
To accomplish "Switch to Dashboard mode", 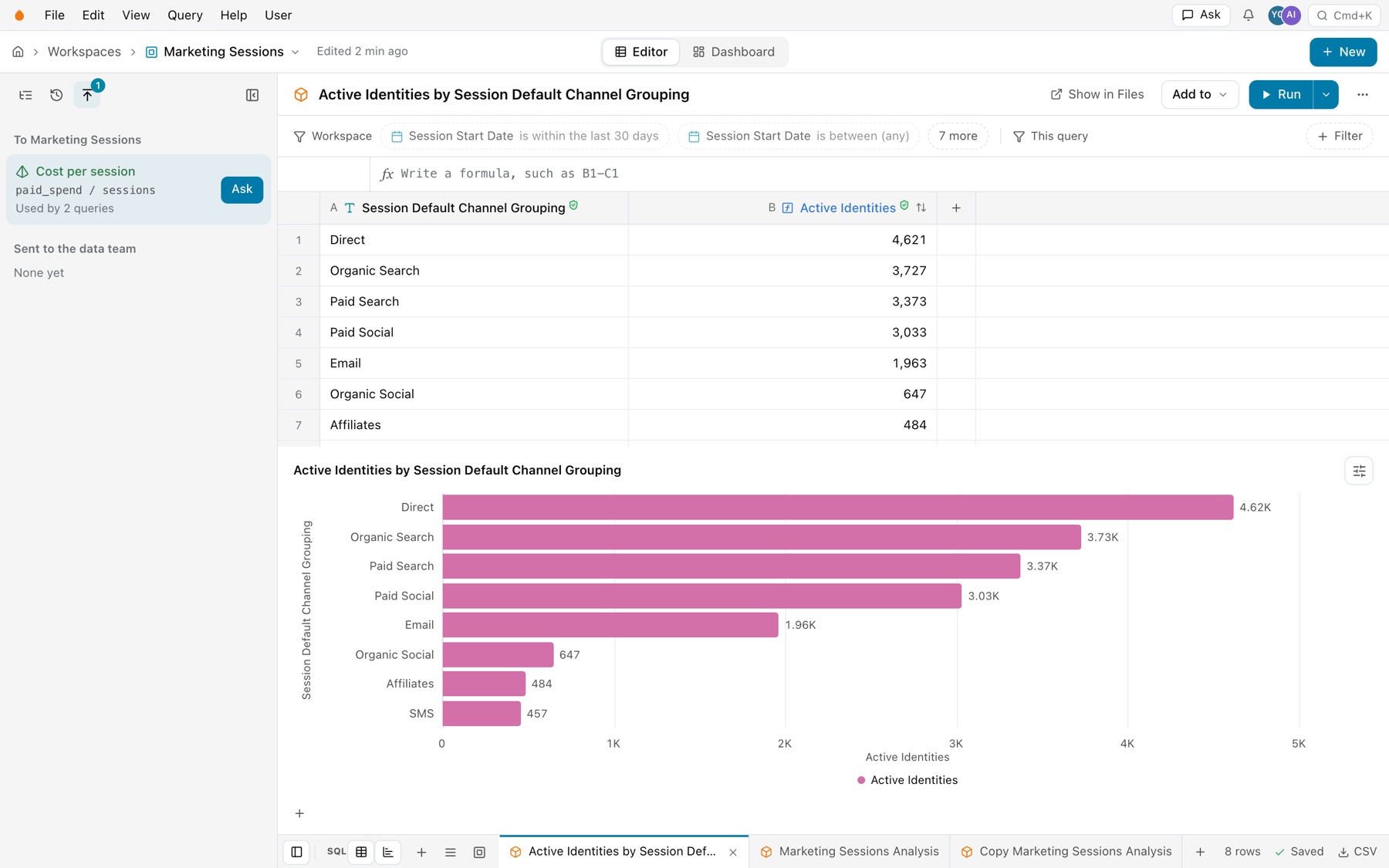I will tap(734, 52).
